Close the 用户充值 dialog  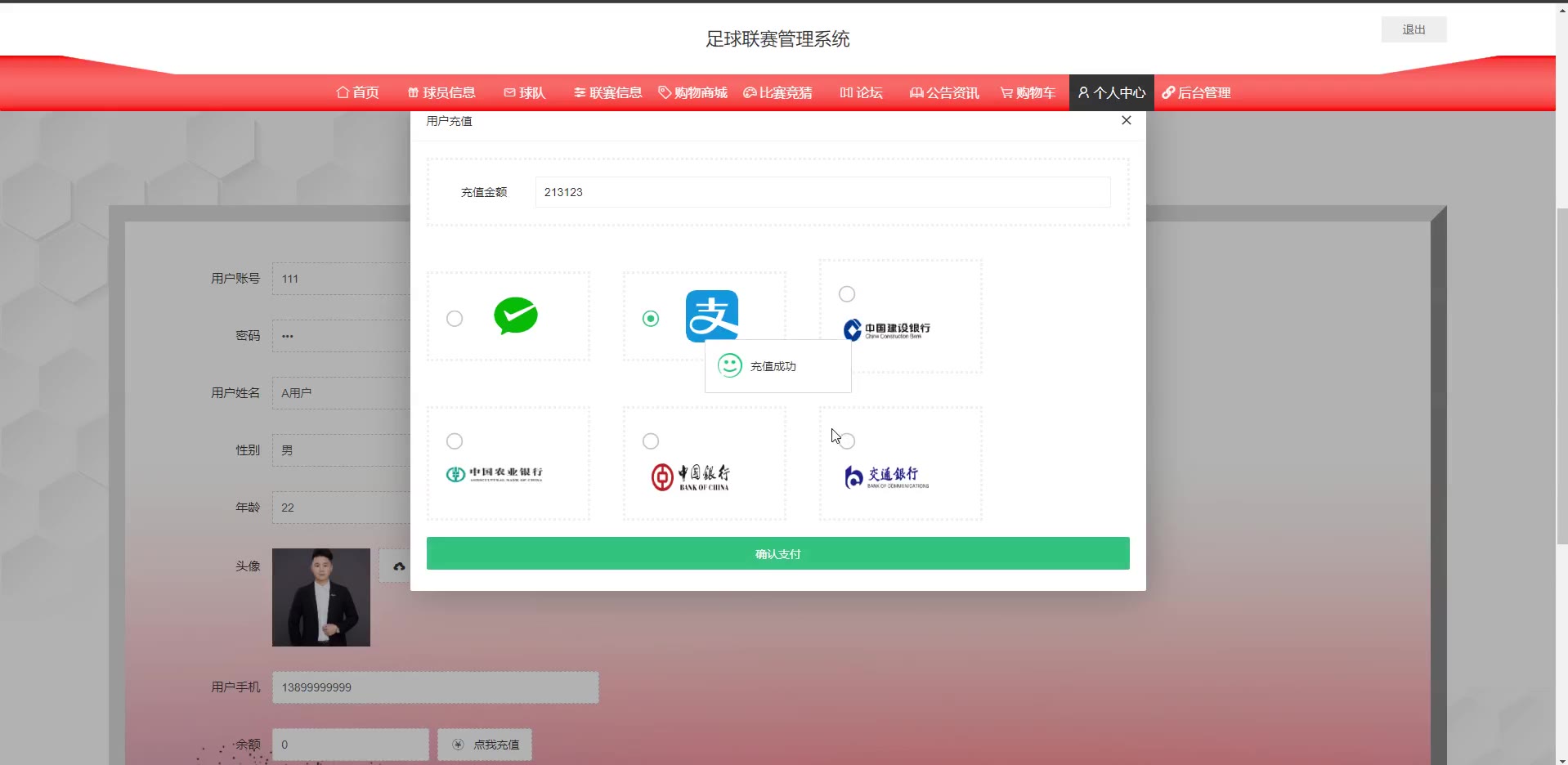click(1127, 120)
